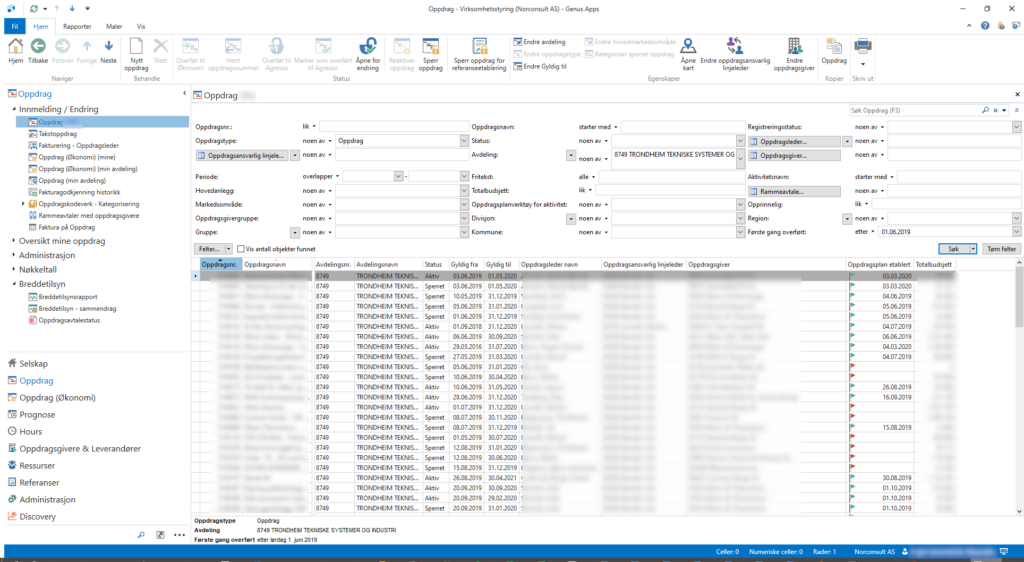Click the Tøm felter button
This screenshot has width=1024, height=562.
point(1001,248)
